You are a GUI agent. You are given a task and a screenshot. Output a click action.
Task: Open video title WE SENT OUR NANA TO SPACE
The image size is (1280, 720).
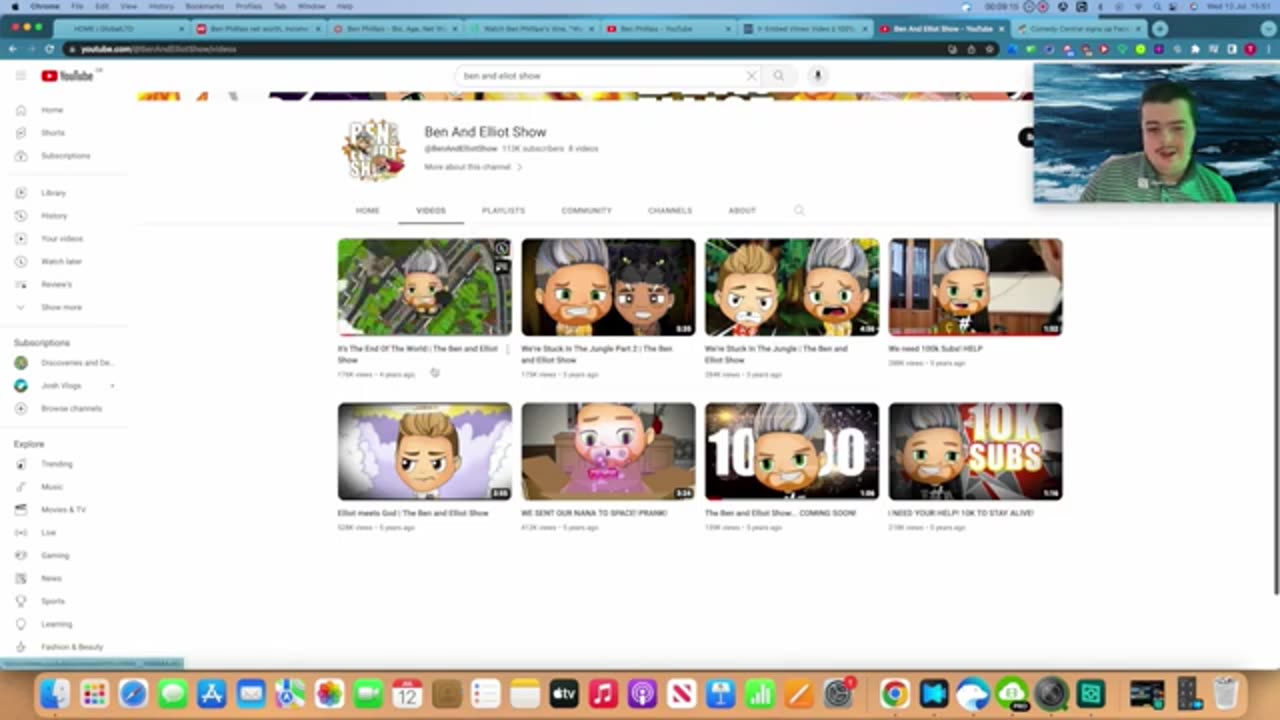pos(594,513)
